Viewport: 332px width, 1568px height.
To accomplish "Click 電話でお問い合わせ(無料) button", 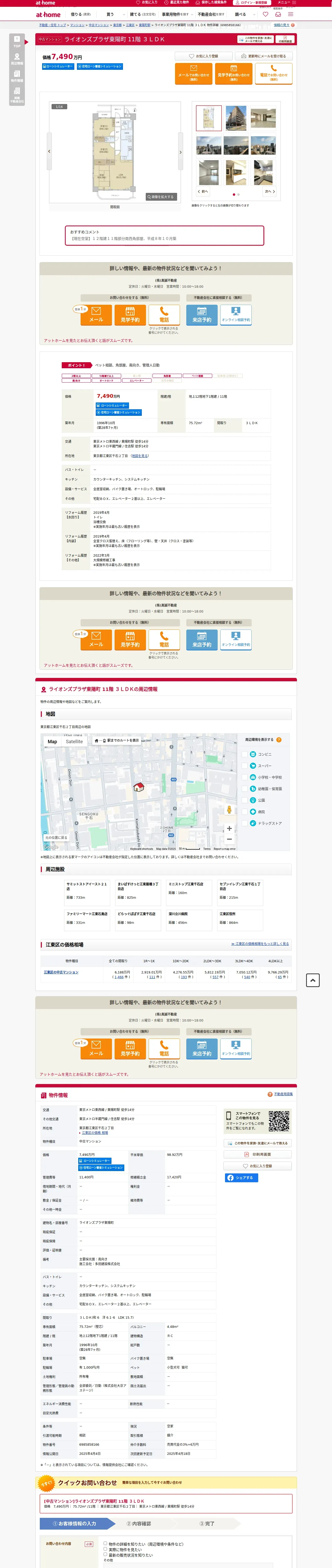I will [273, 73].
